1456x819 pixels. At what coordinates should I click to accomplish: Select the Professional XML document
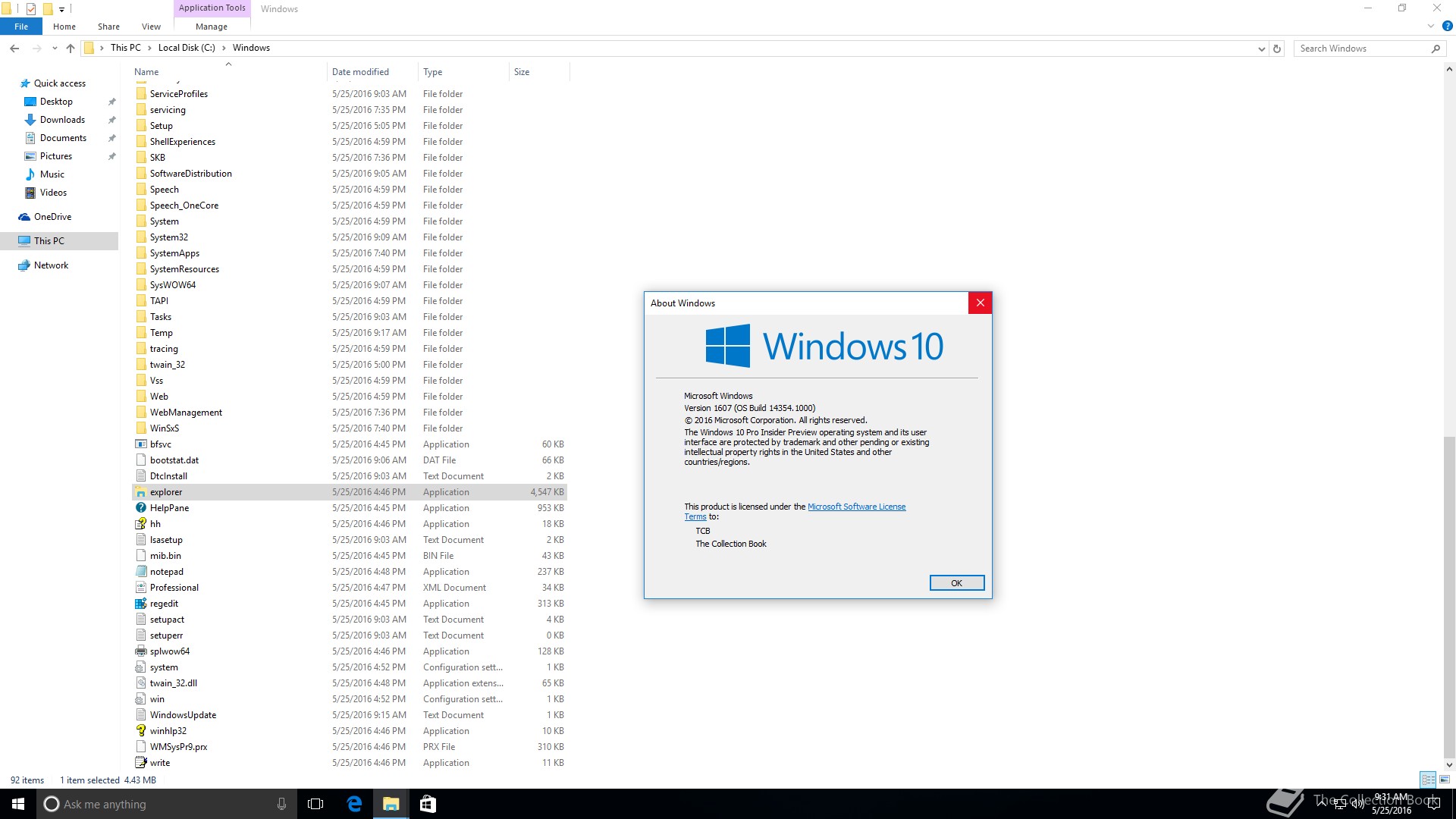350,588
